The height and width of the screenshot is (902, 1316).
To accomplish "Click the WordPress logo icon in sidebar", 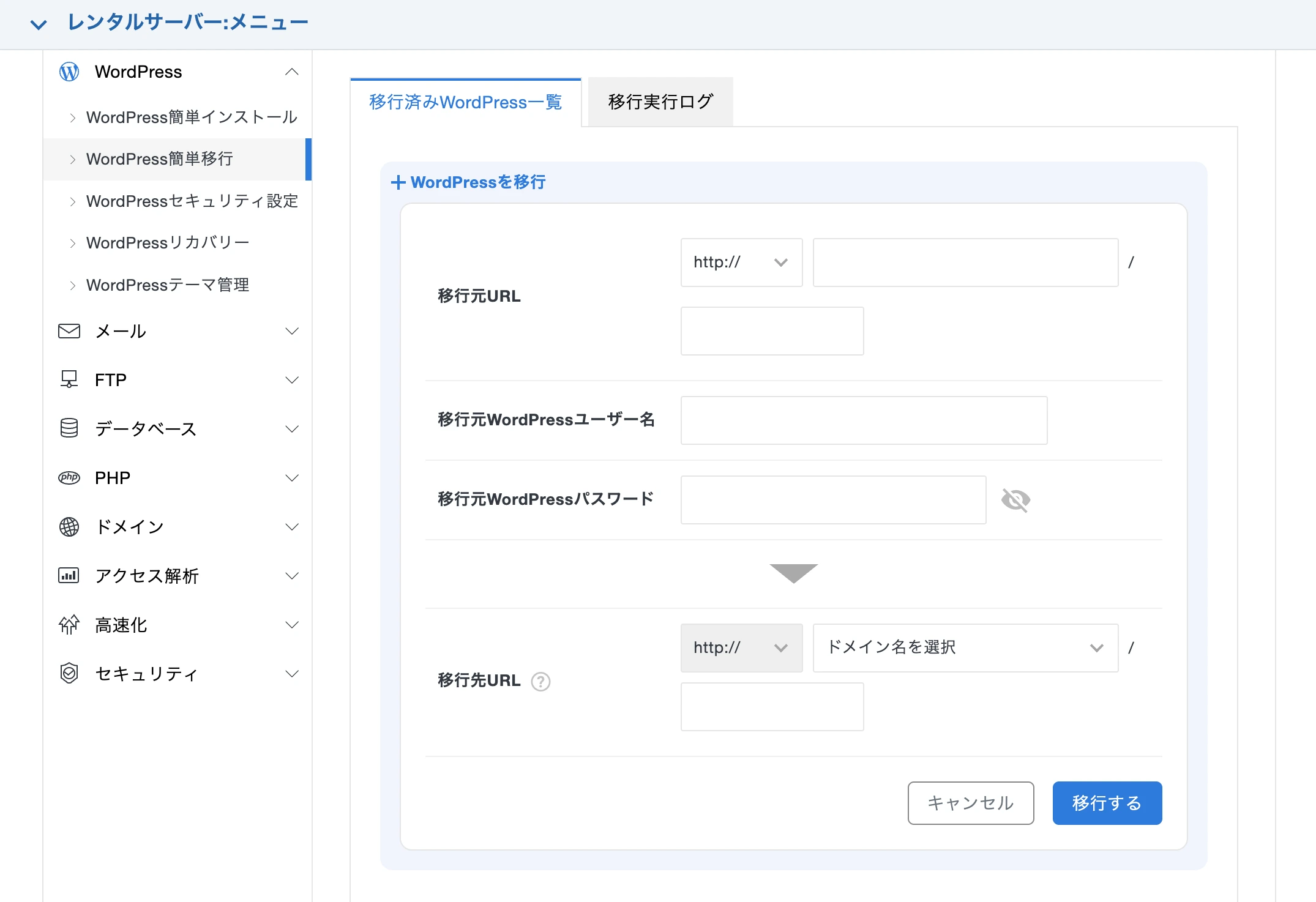I will [x=69, y=72].
